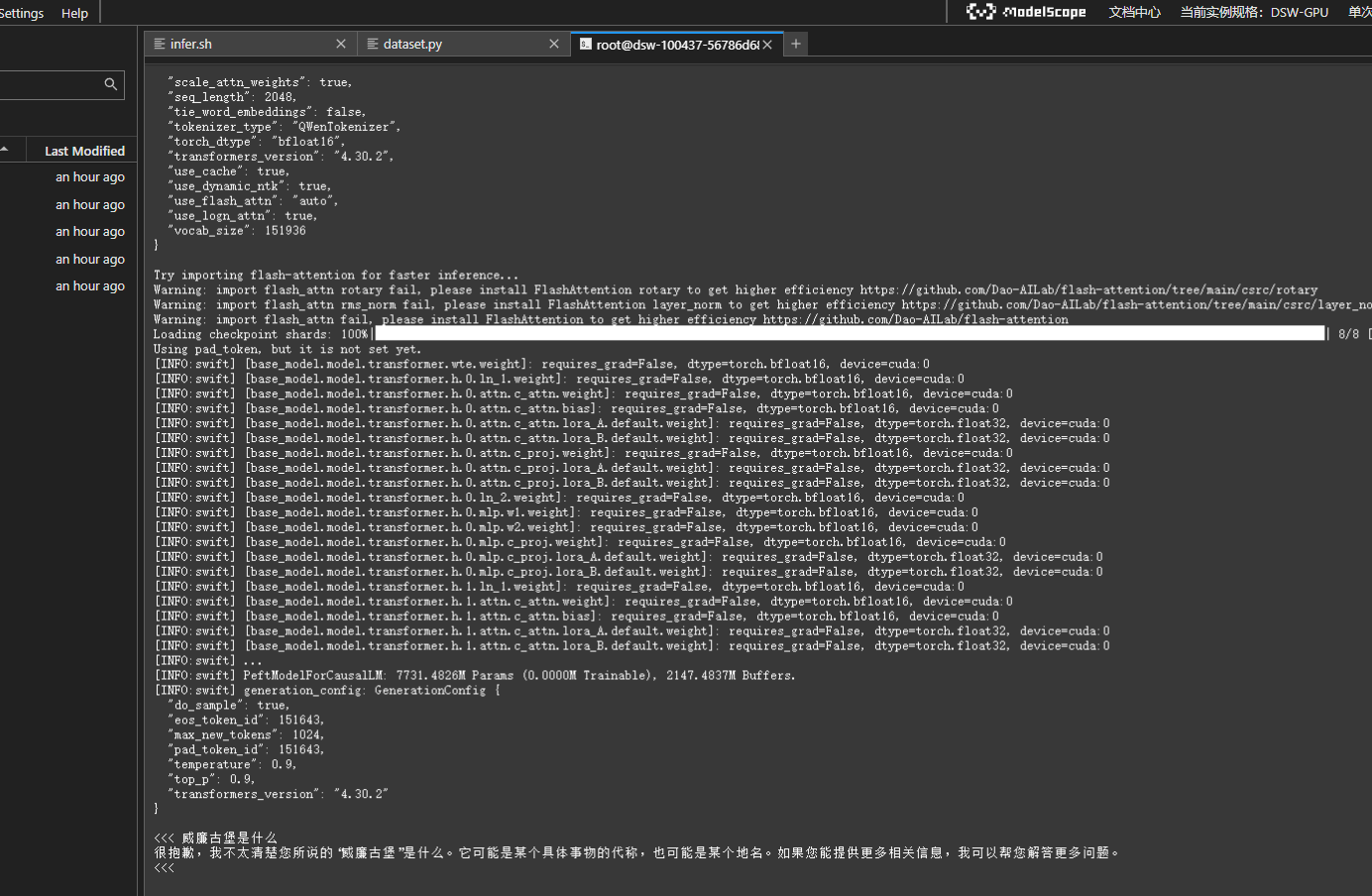This screenshot has height=896, width=1372.
Task: Click the Loading checkpoint shards progress bar
Action: 850,334
